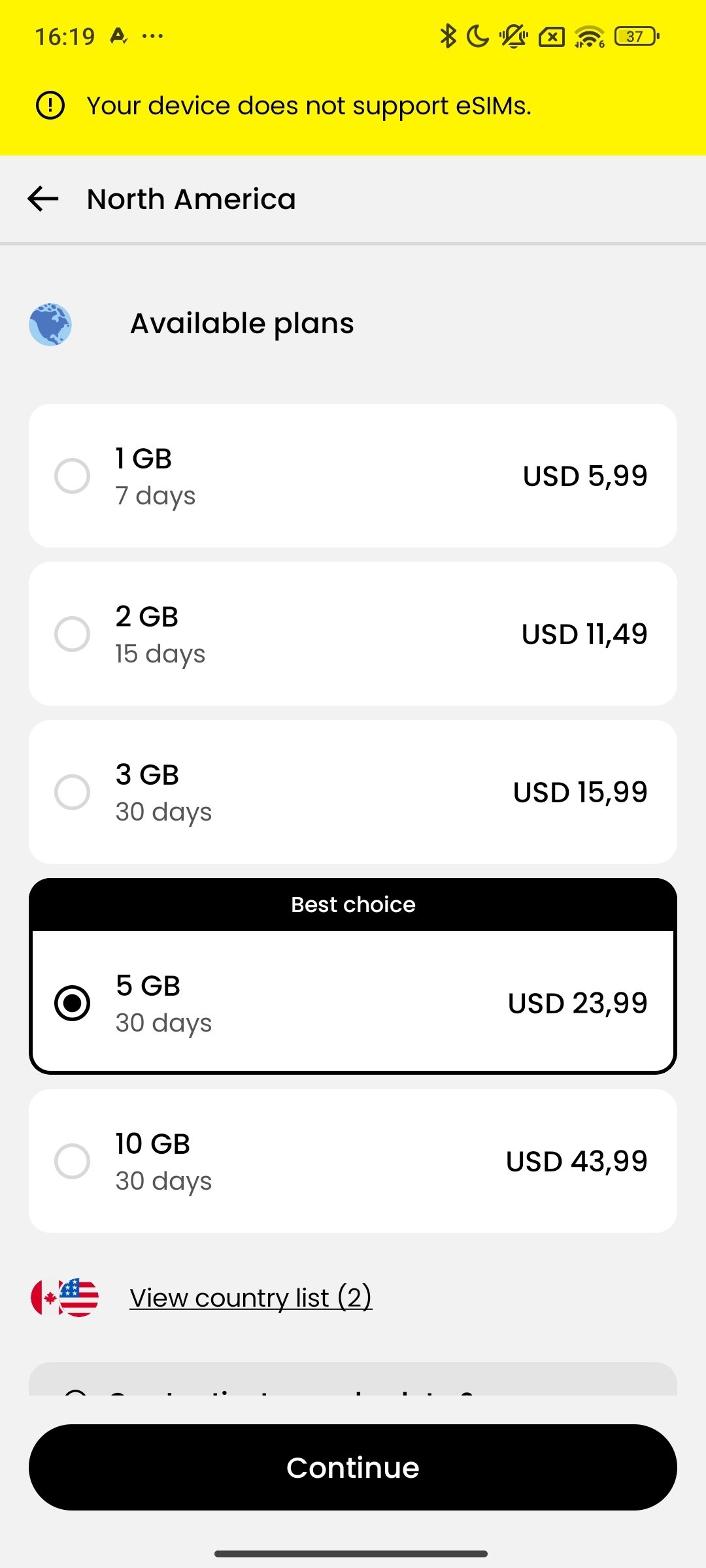Image resolution: width=706 pixels, height=1568 pixels.
Task: Tap the eSIM not supported warning message
Action: [309, 106]
